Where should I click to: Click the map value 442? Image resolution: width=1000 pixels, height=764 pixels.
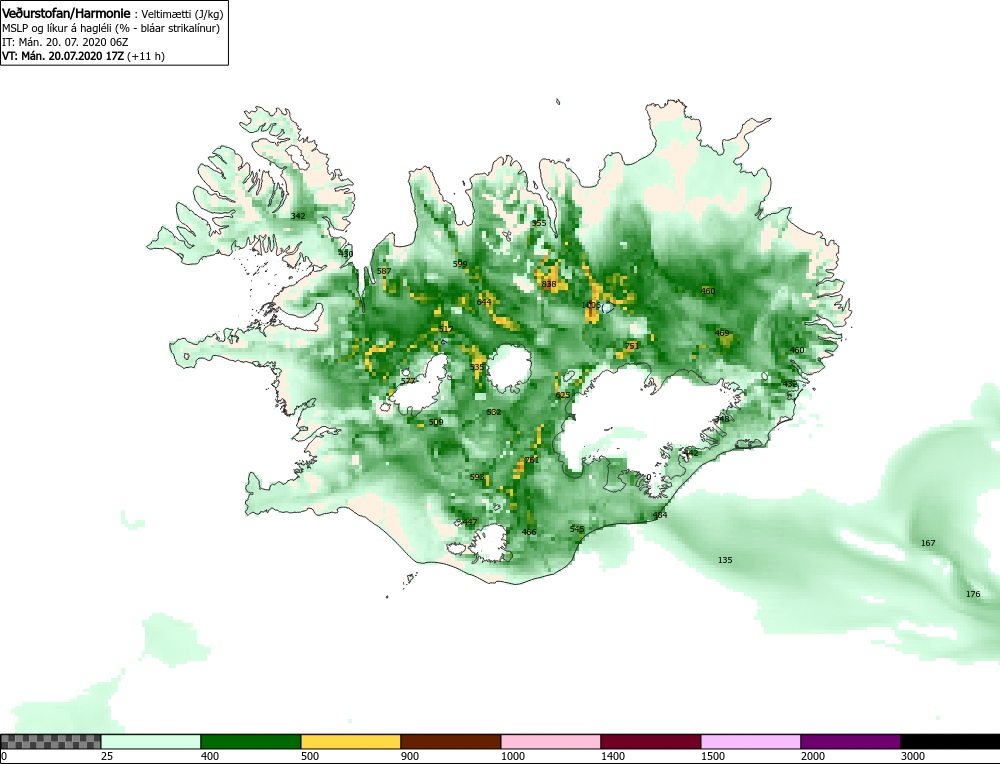pos(691,453)
